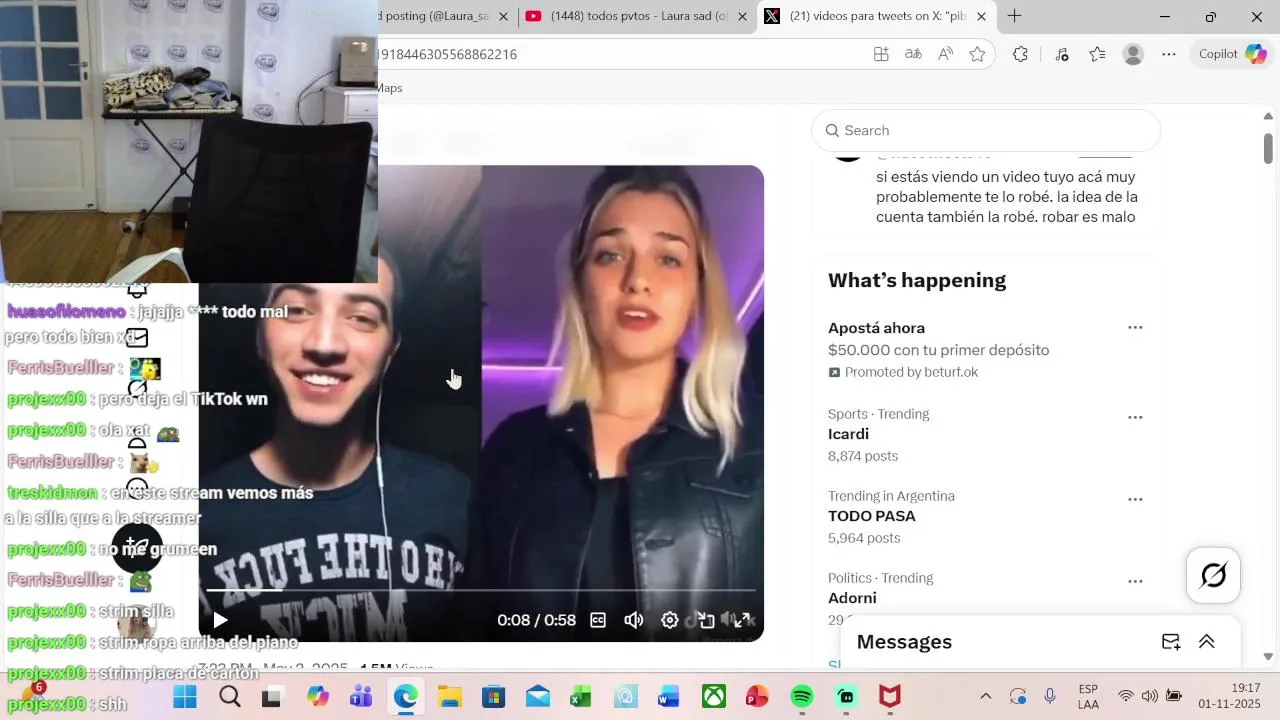The width and height of the screenshot is (1280, 720).
Task: Click the page vertical scrollbar thumb
Action: point(1268,148)
